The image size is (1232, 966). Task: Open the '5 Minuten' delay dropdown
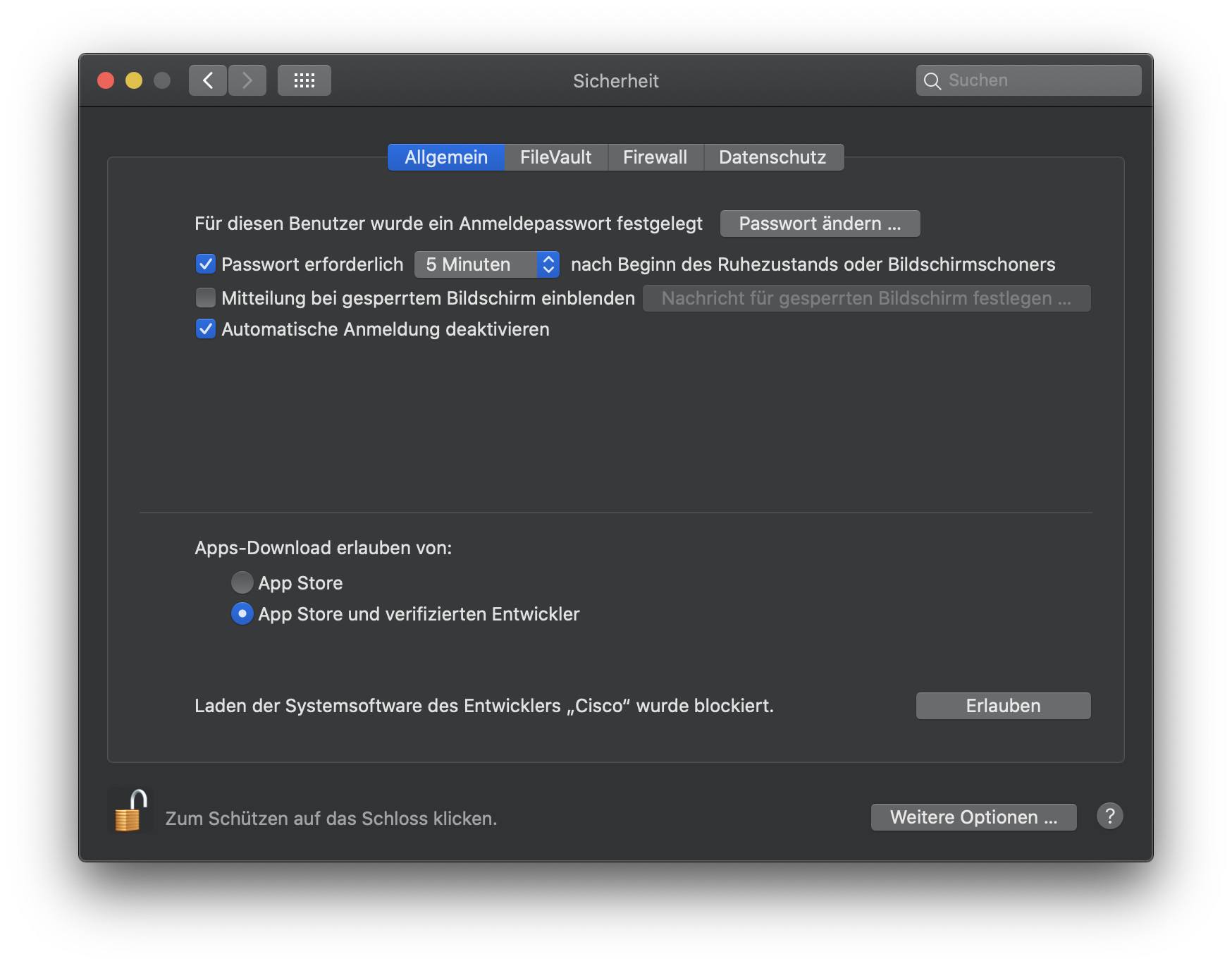click(x=486, y=264)
